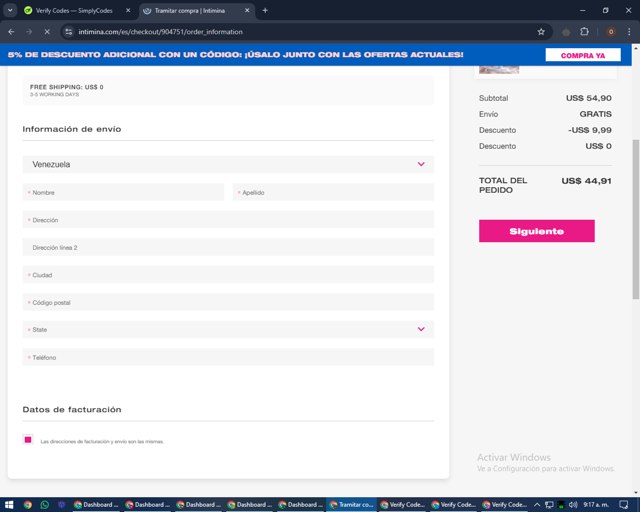Viewport: 640px width, 512px height.
Task: Click the address bar URL
Action: 160,32
